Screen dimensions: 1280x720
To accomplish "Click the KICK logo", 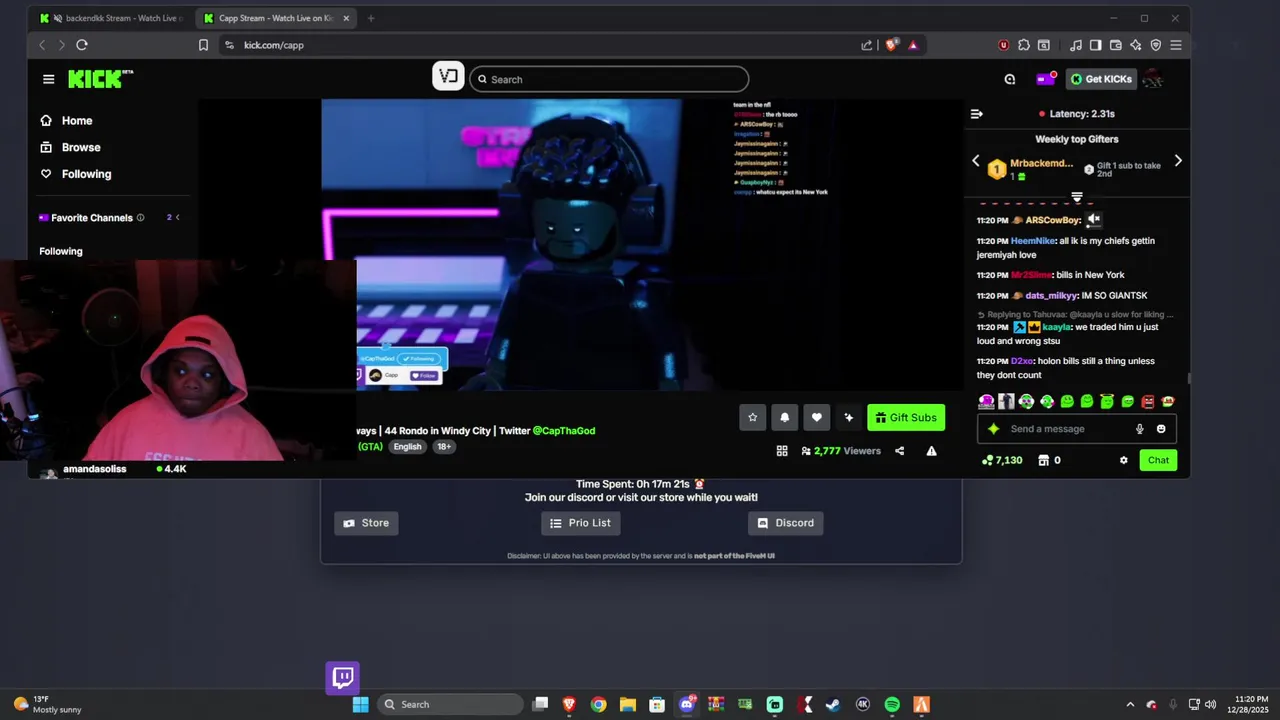I will coord(100,79).
